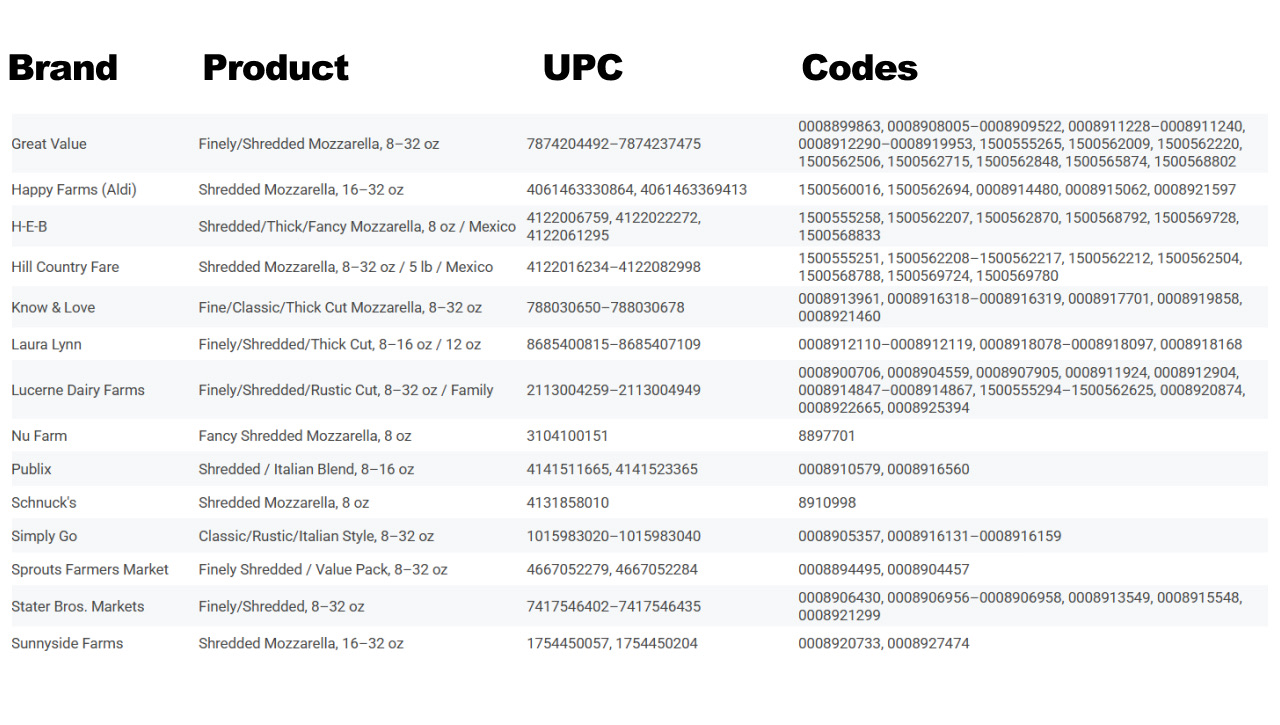Select Sprouts Farmers Market brand cell

pyautogui.click(x=90, y=570)
